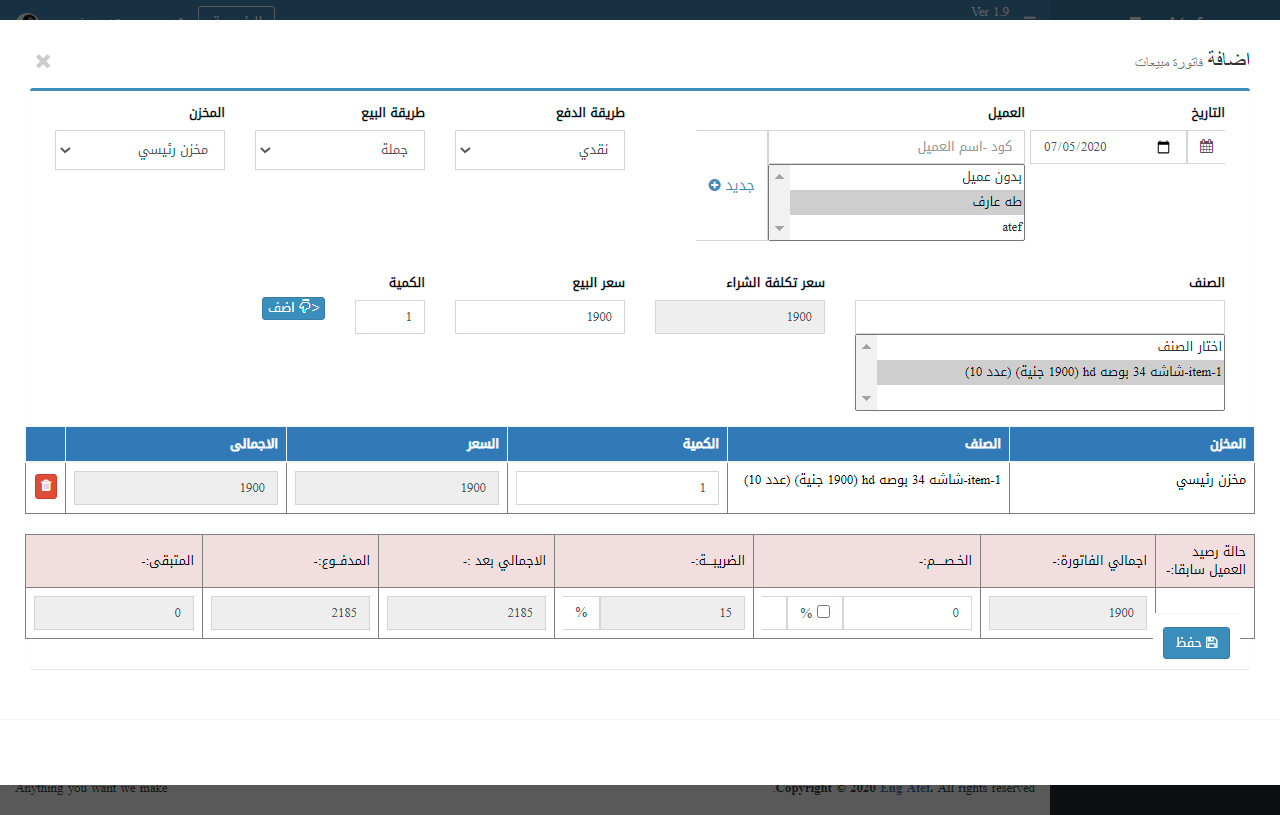
Task: Select customer 'طه عارف' from list
Action: pyautogui.click(x=908, y=202)
